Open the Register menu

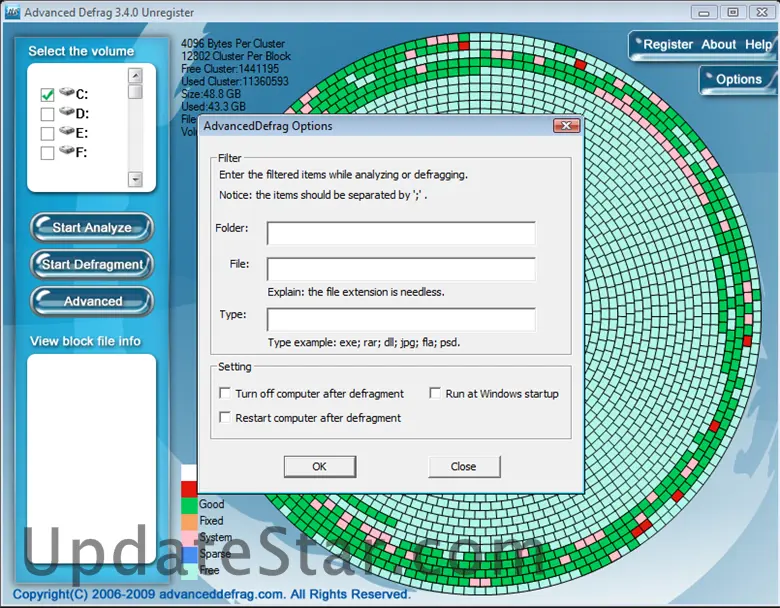click(668, 45)
